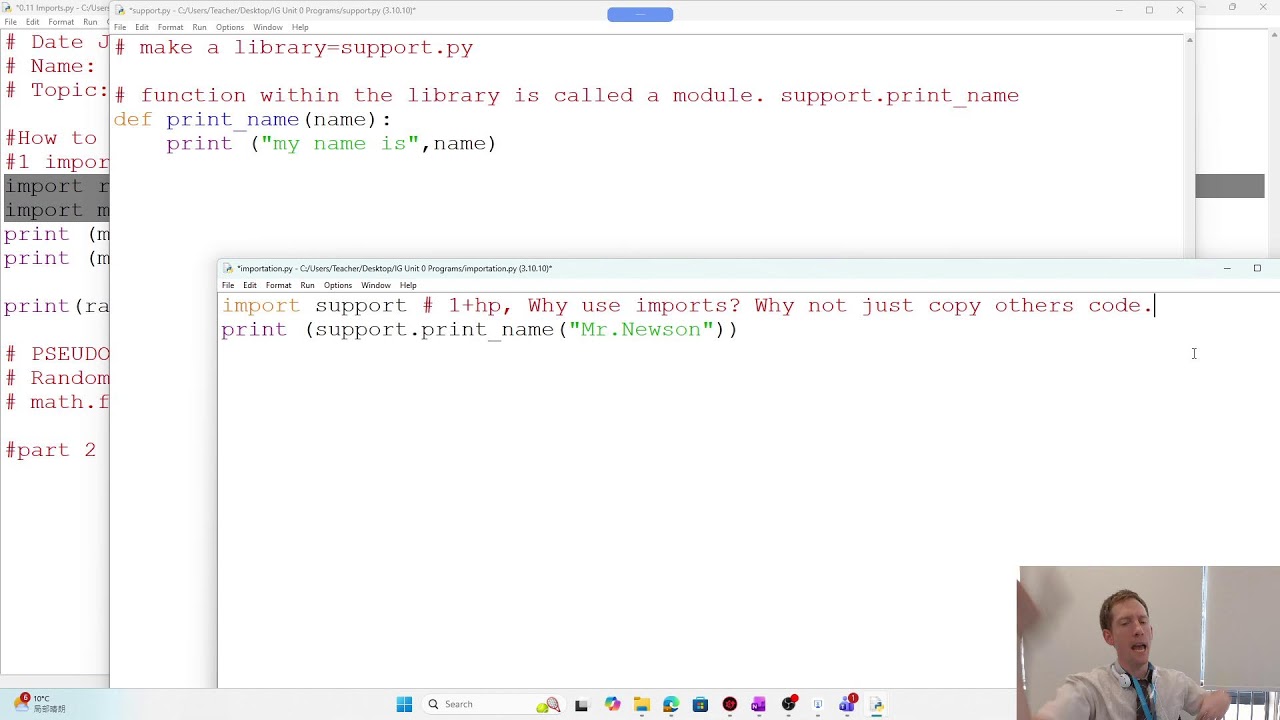
Task: Click scrollbar up arrow in support.py
Action: click(1189, 40)
